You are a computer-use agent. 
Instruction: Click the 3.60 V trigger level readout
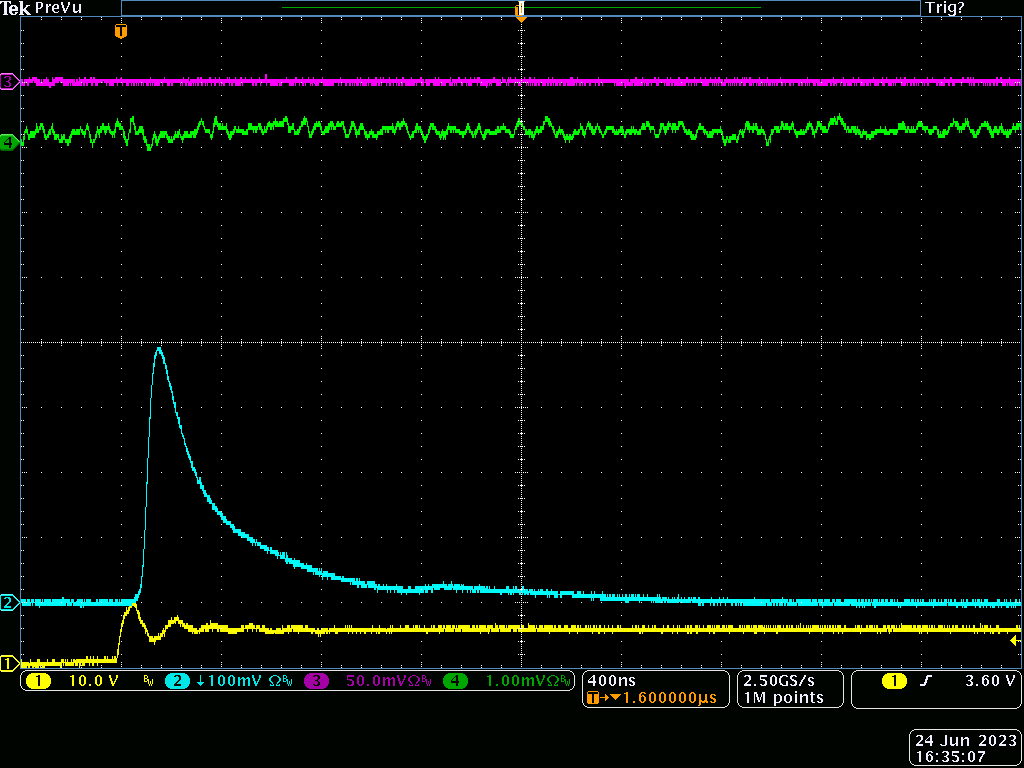coord(989,681)
